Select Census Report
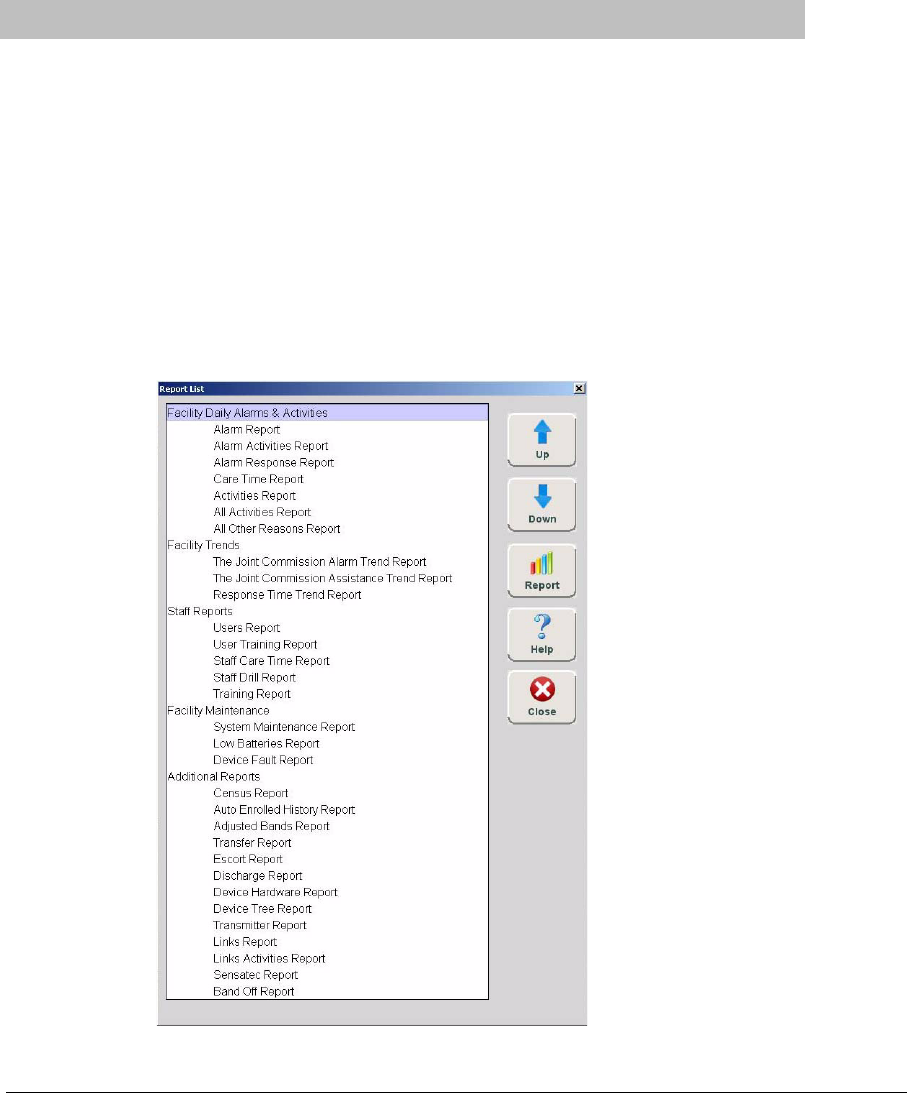The width and height of the screenshot is (907, 1093). point(250,793)
